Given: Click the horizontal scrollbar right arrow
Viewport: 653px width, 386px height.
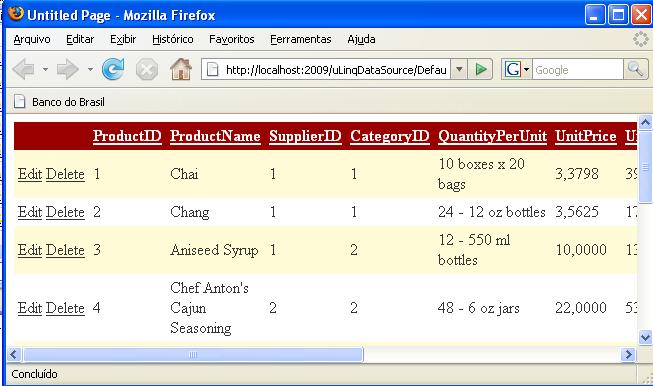Looking at the screenshot, I should pos(628,355).
